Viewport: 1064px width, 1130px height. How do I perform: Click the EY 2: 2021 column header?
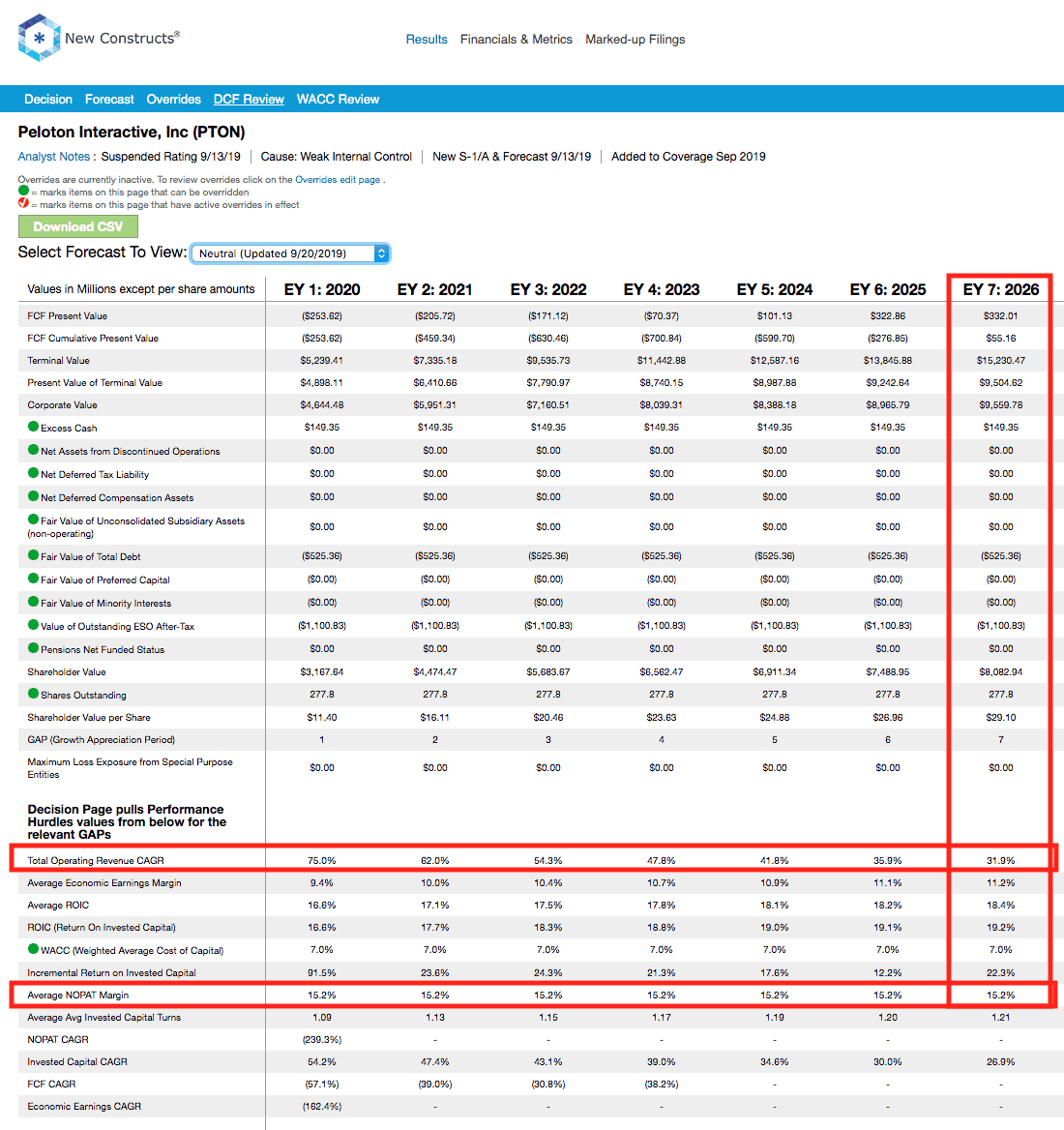[x=435, y=289]
